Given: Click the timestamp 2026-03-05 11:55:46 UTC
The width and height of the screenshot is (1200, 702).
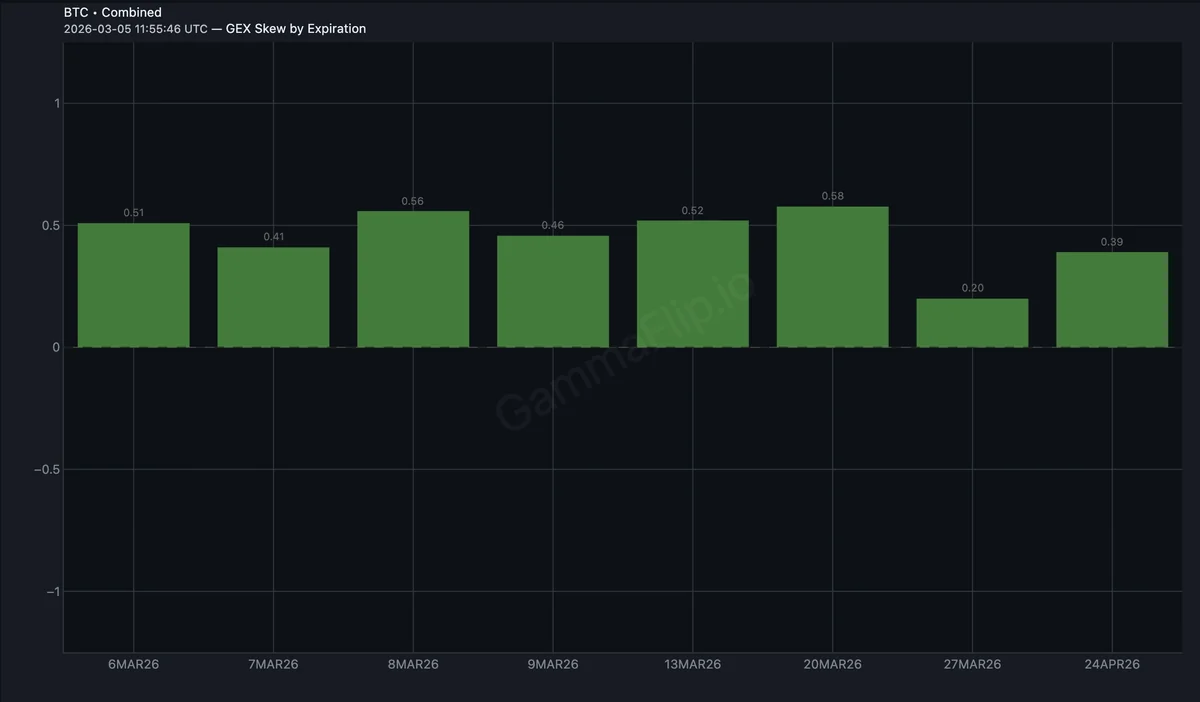Looking at the screenshot, I should tap(138, 28).
